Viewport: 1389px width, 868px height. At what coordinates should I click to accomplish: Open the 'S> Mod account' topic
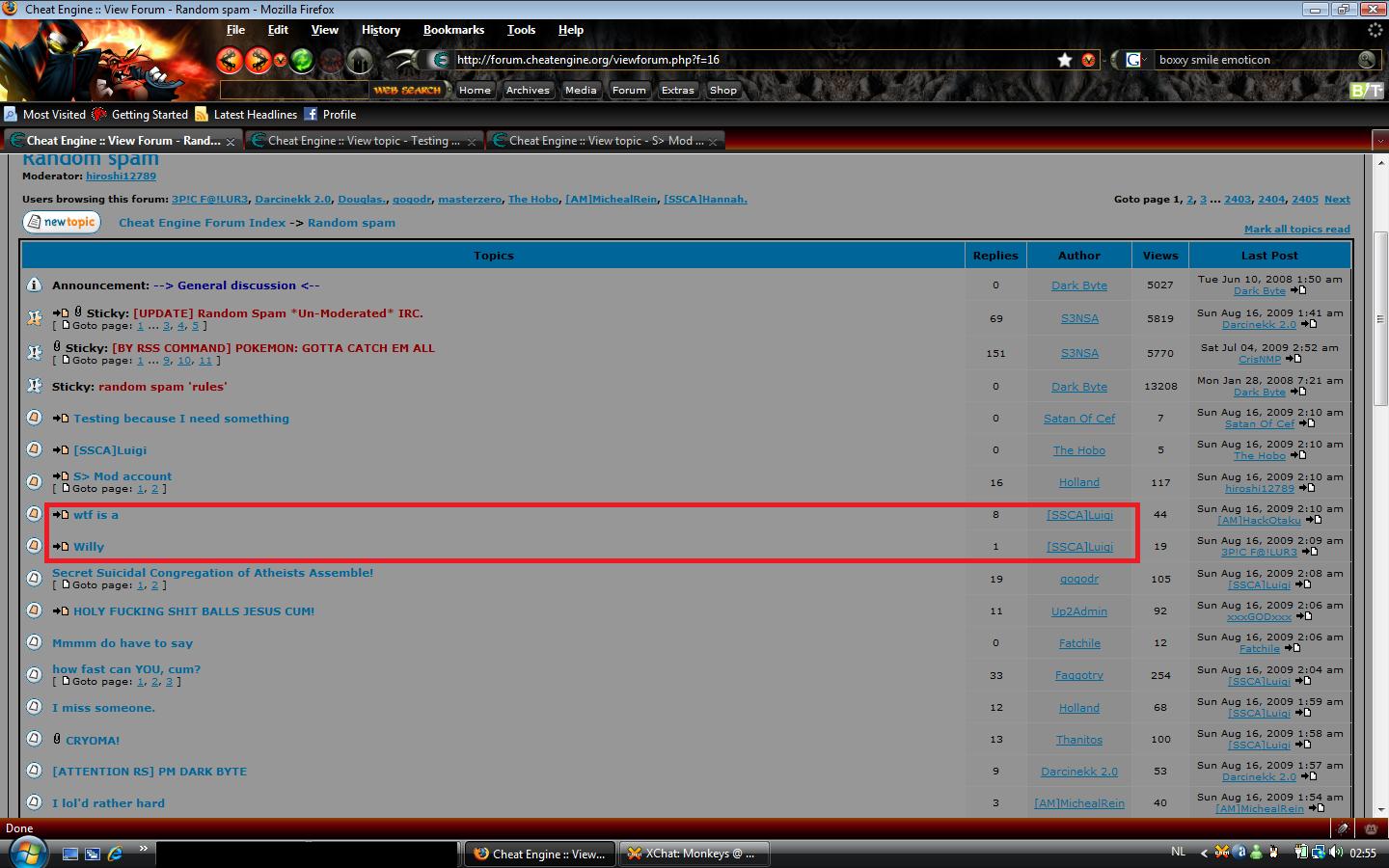[123, 476]
